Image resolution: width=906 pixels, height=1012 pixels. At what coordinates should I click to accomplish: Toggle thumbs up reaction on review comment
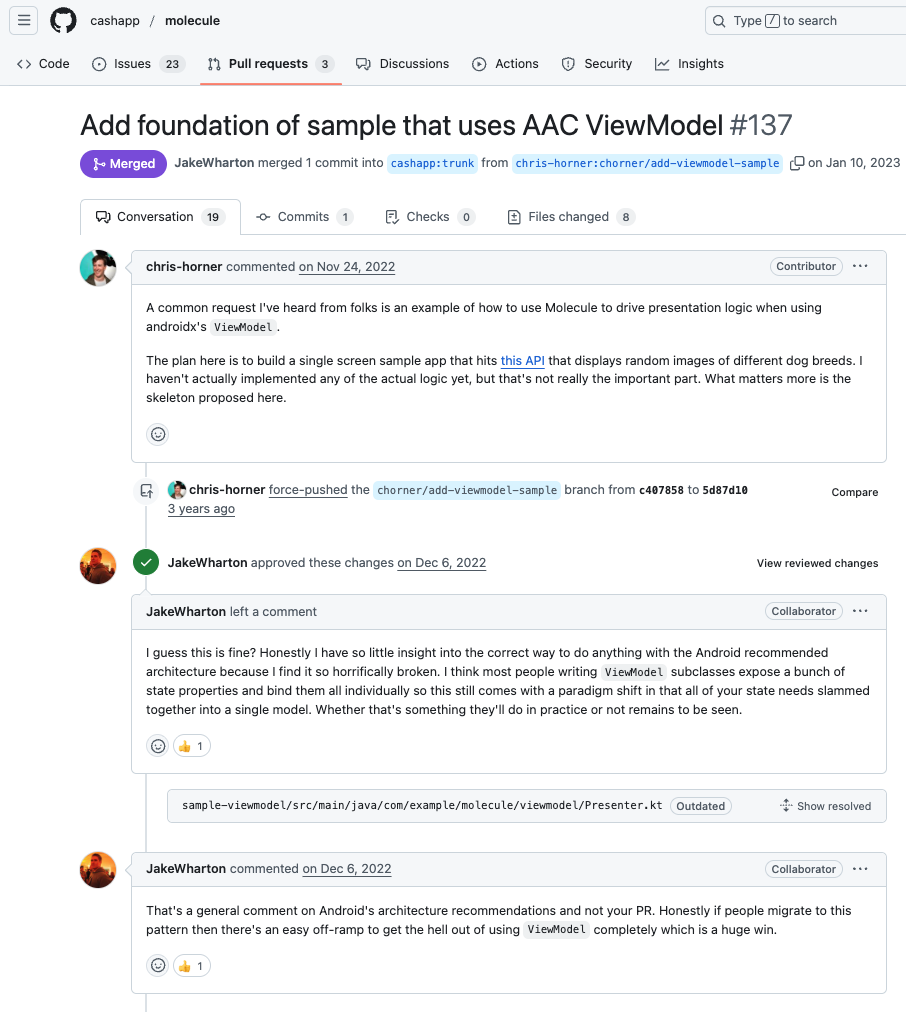[x=192, y=746]
